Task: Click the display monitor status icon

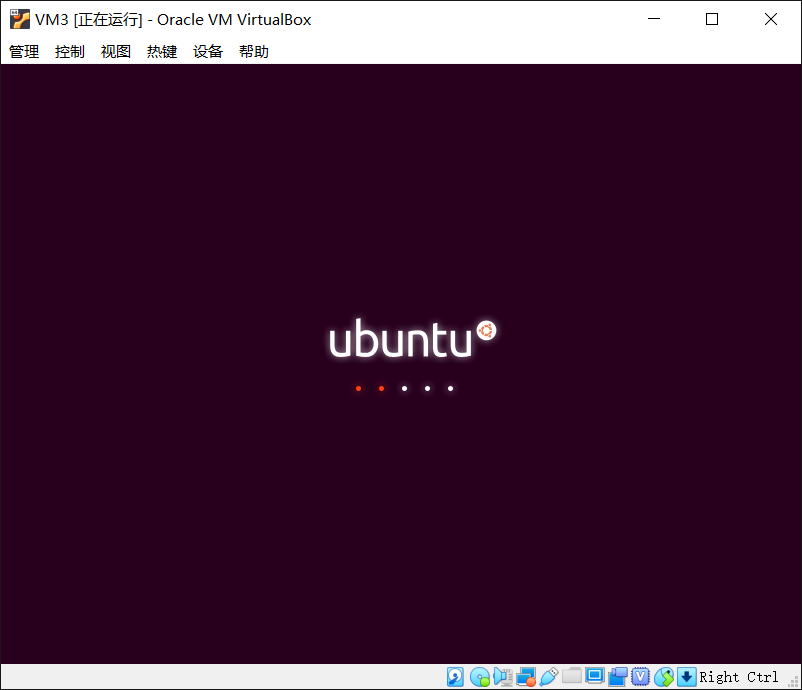Action: [x=595, y=676]
